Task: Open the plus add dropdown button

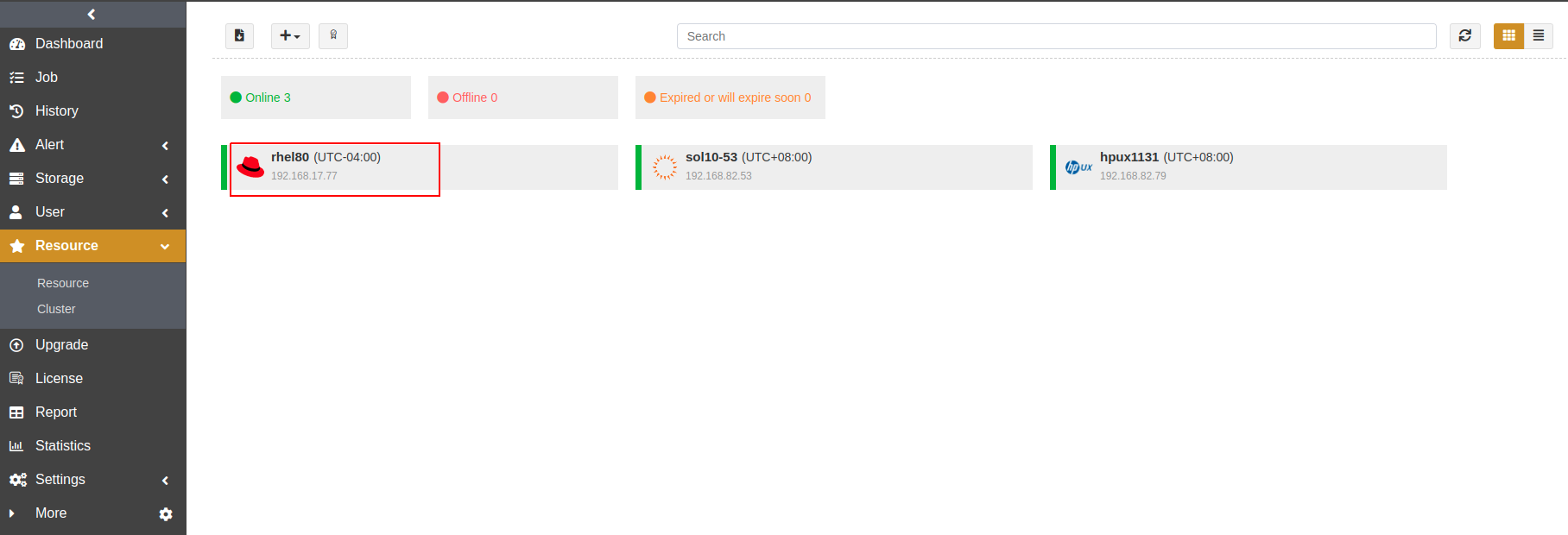Action: click(290, 35)
